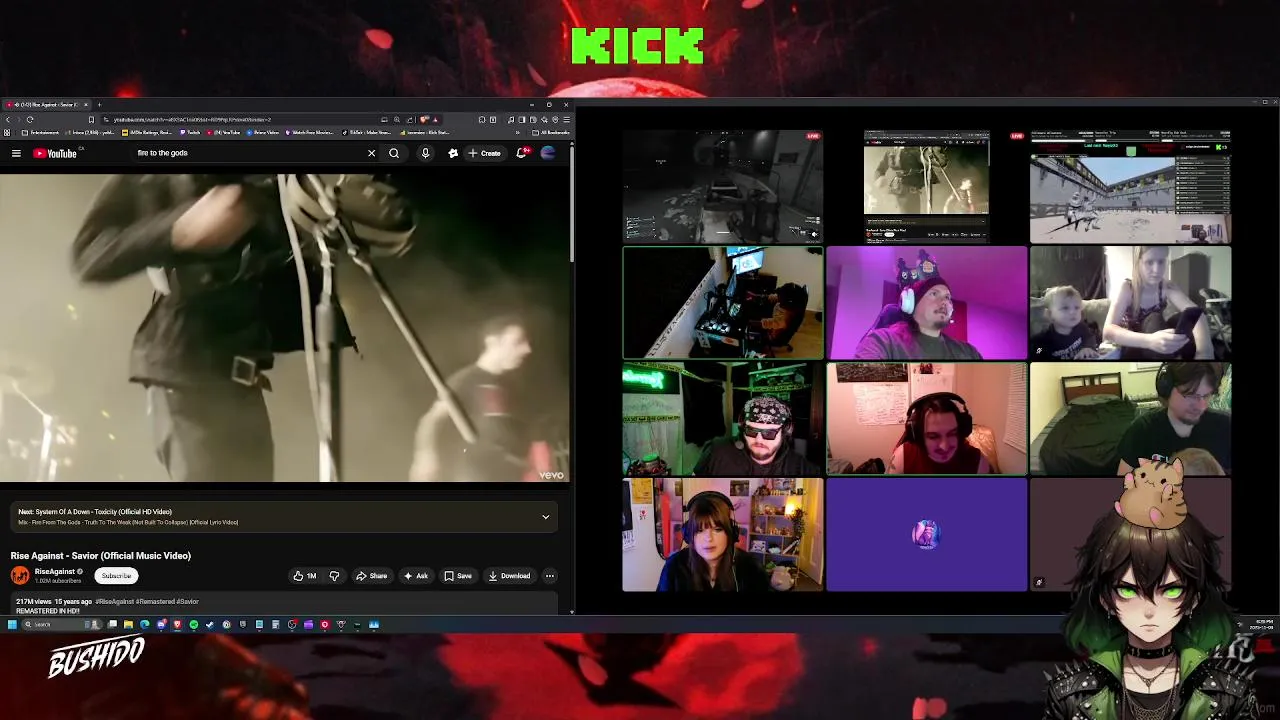Select the first live stream thumbnail (dark game)
This screenshot has height=720, width=1280.
click(722, 187)
